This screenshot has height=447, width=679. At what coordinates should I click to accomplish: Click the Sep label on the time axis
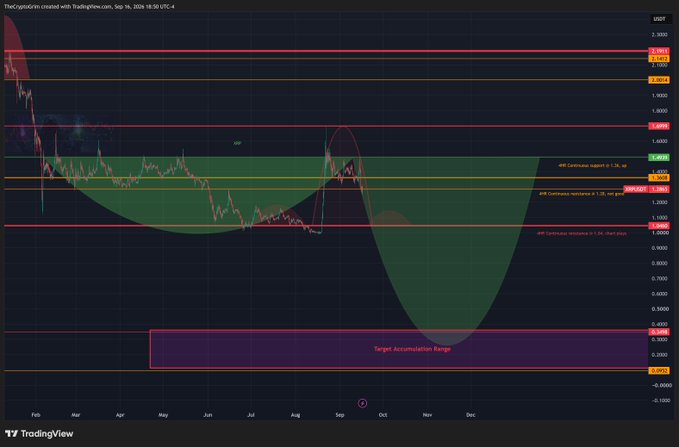click(x=340, y=415)
